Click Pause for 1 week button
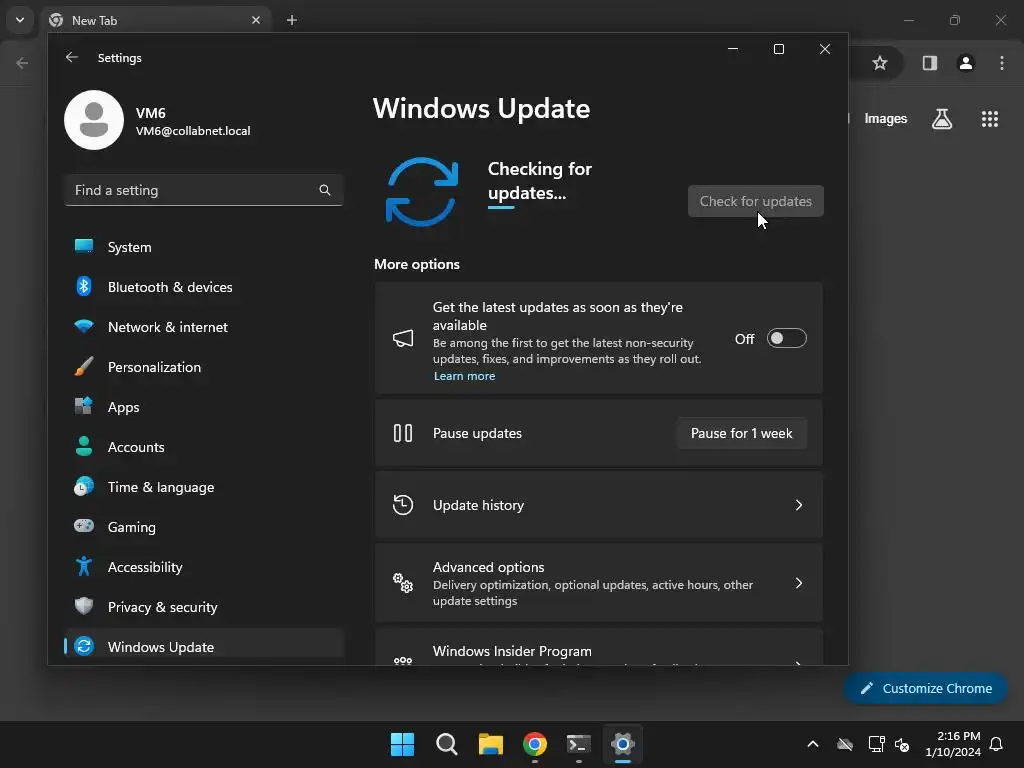The image size is (1024, 768). 741,434
